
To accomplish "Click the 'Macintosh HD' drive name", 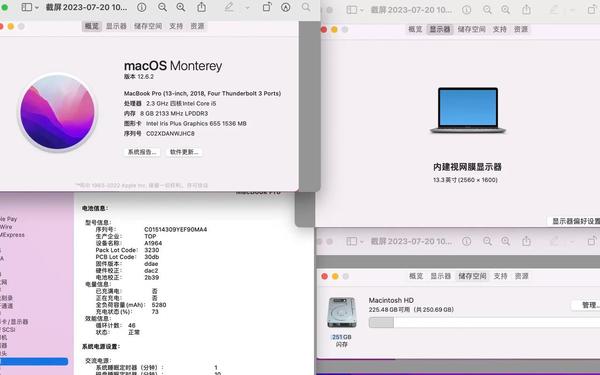I will tap(391, 300).
